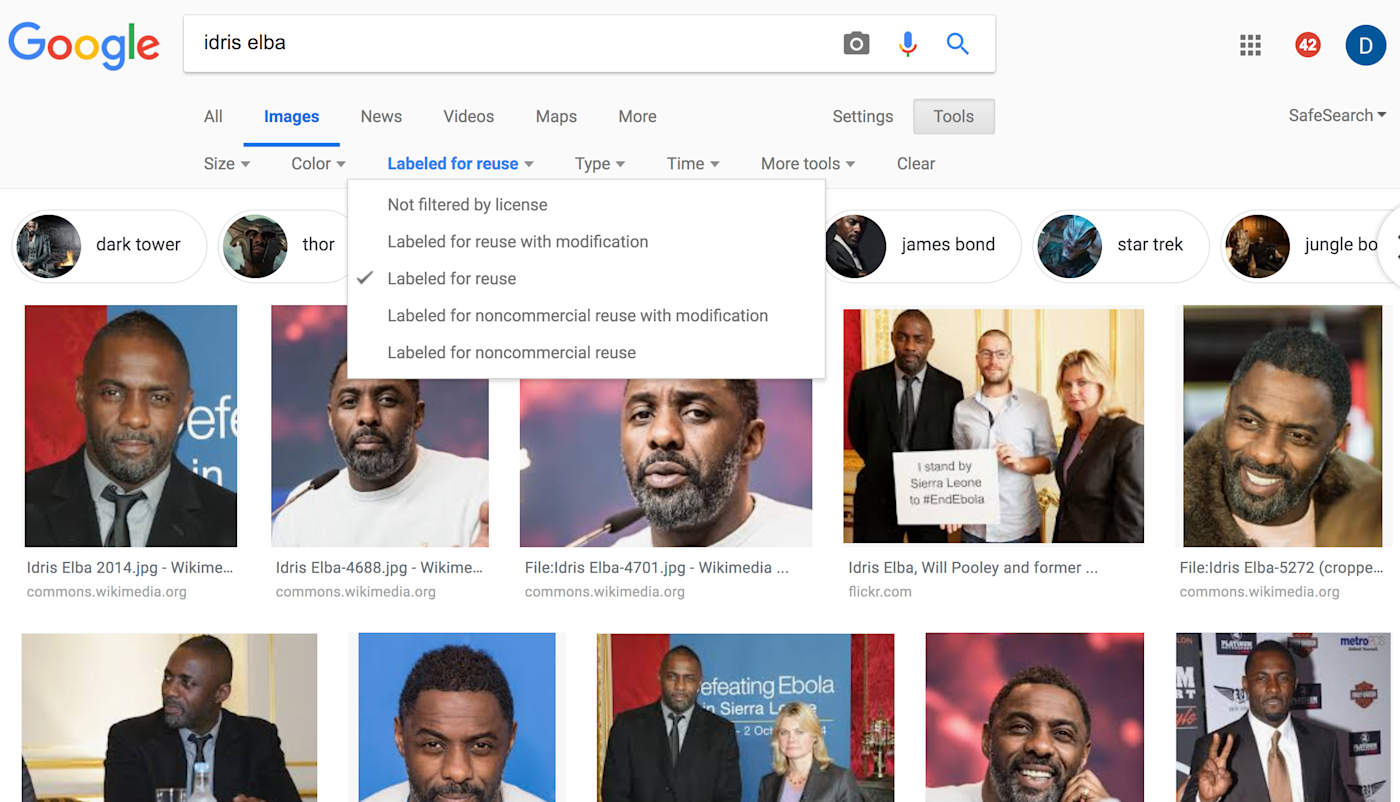The width and height of the screenshot is (1400, 802).
Task: Toggle the Tools button
Action: 953,117
